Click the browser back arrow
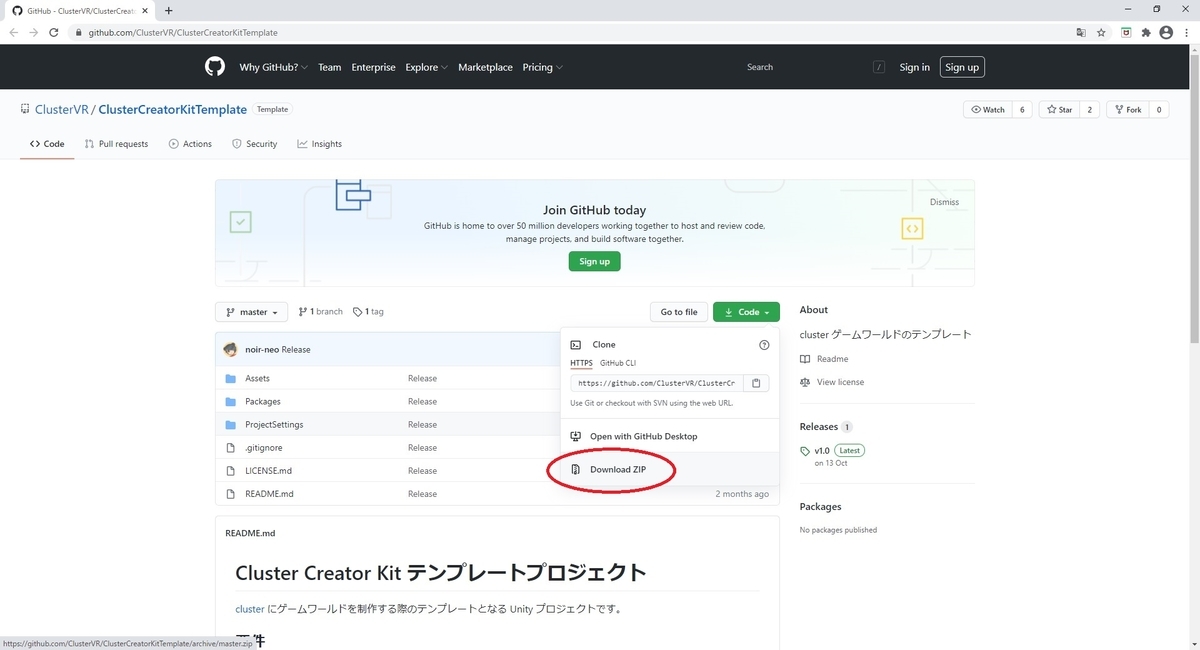1200x650 pixels. [x=14, y=32]
